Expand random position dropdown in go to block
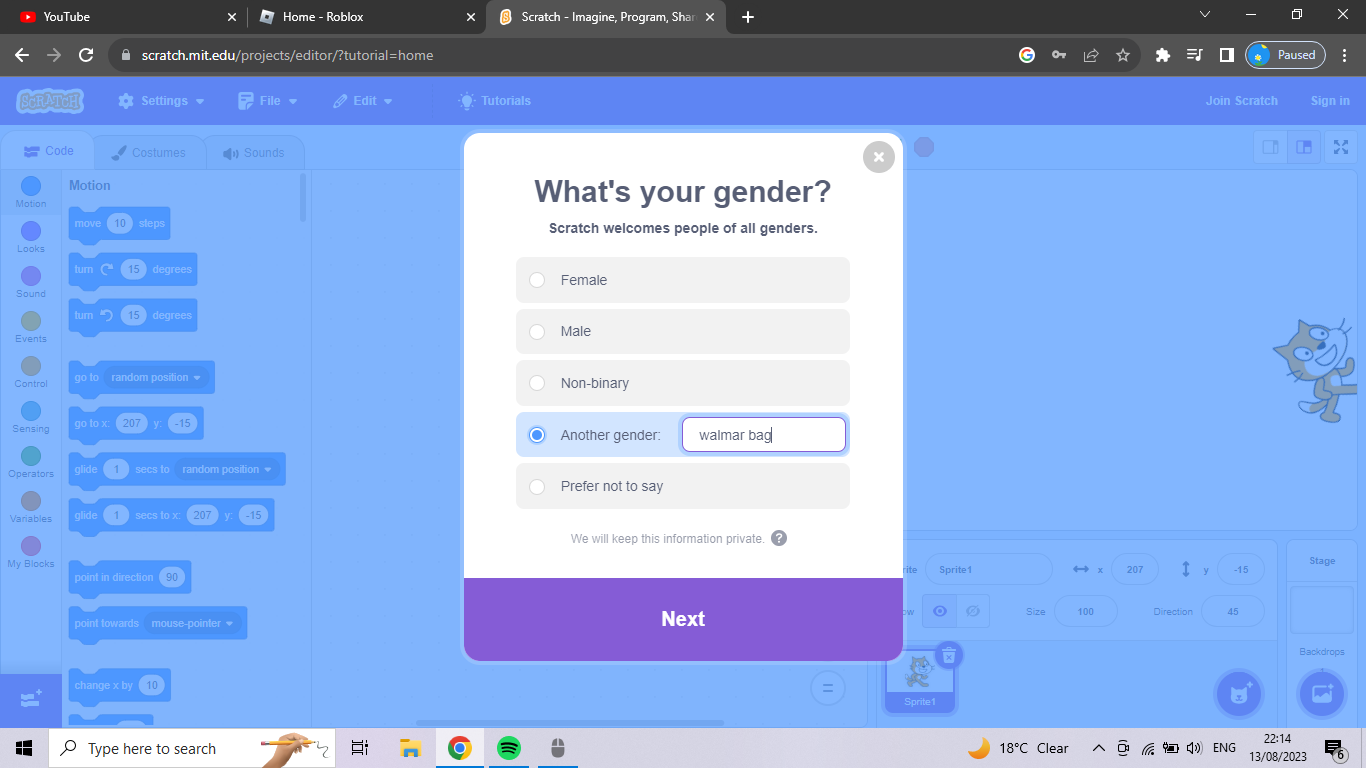Viewport: 1366px width, 768px height. [156, 377]
